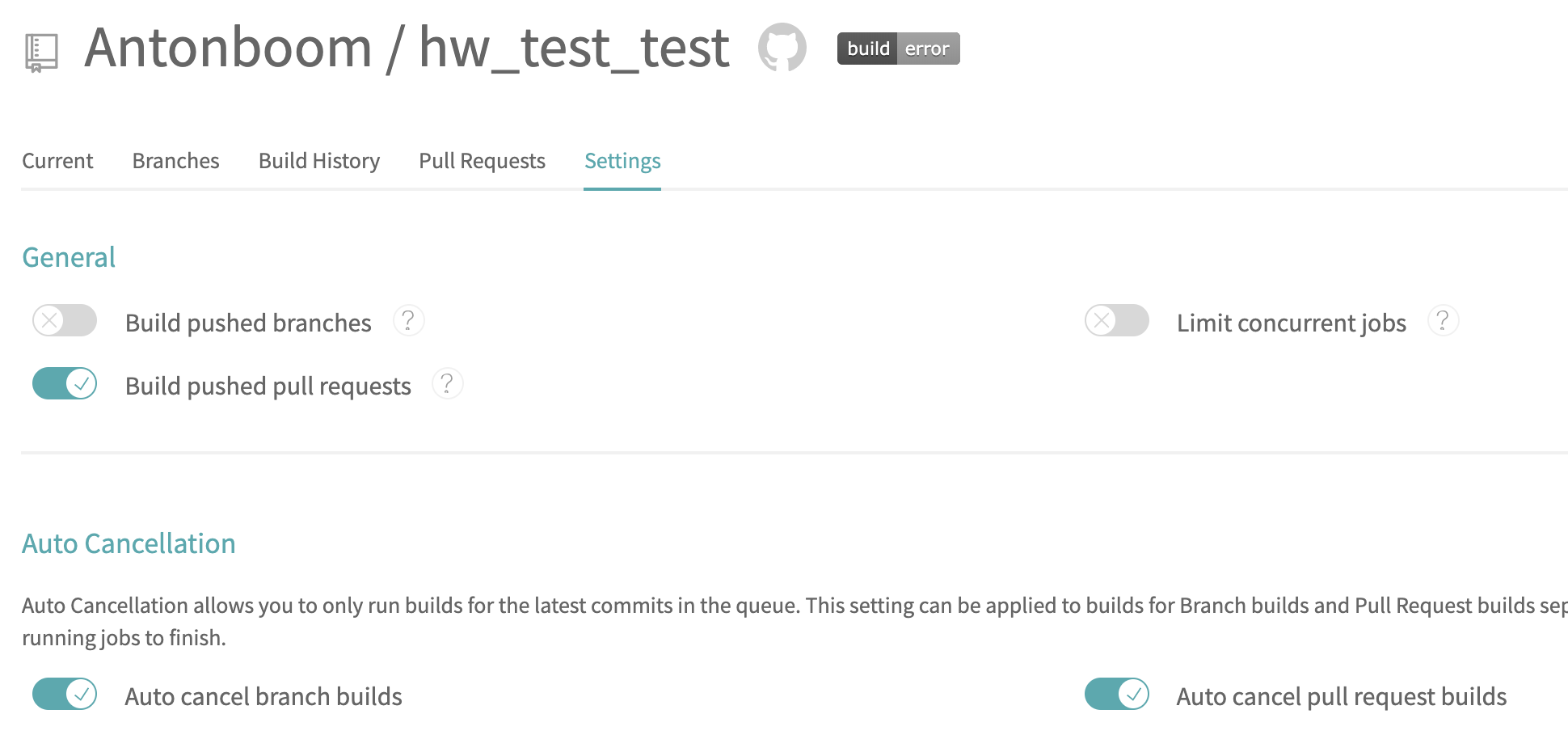Viewport: 1568px width, 752px height.
Task: Enable the Limit concurrent jobs toggle
Action: coord(1117,320)
